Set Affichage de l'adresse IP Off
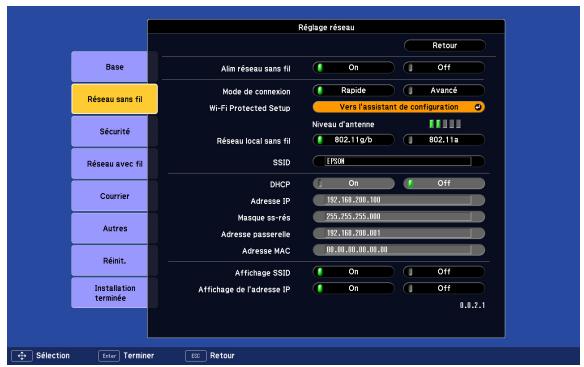The image size is (584, 367). pyautogui.click(x=444, y=288)
